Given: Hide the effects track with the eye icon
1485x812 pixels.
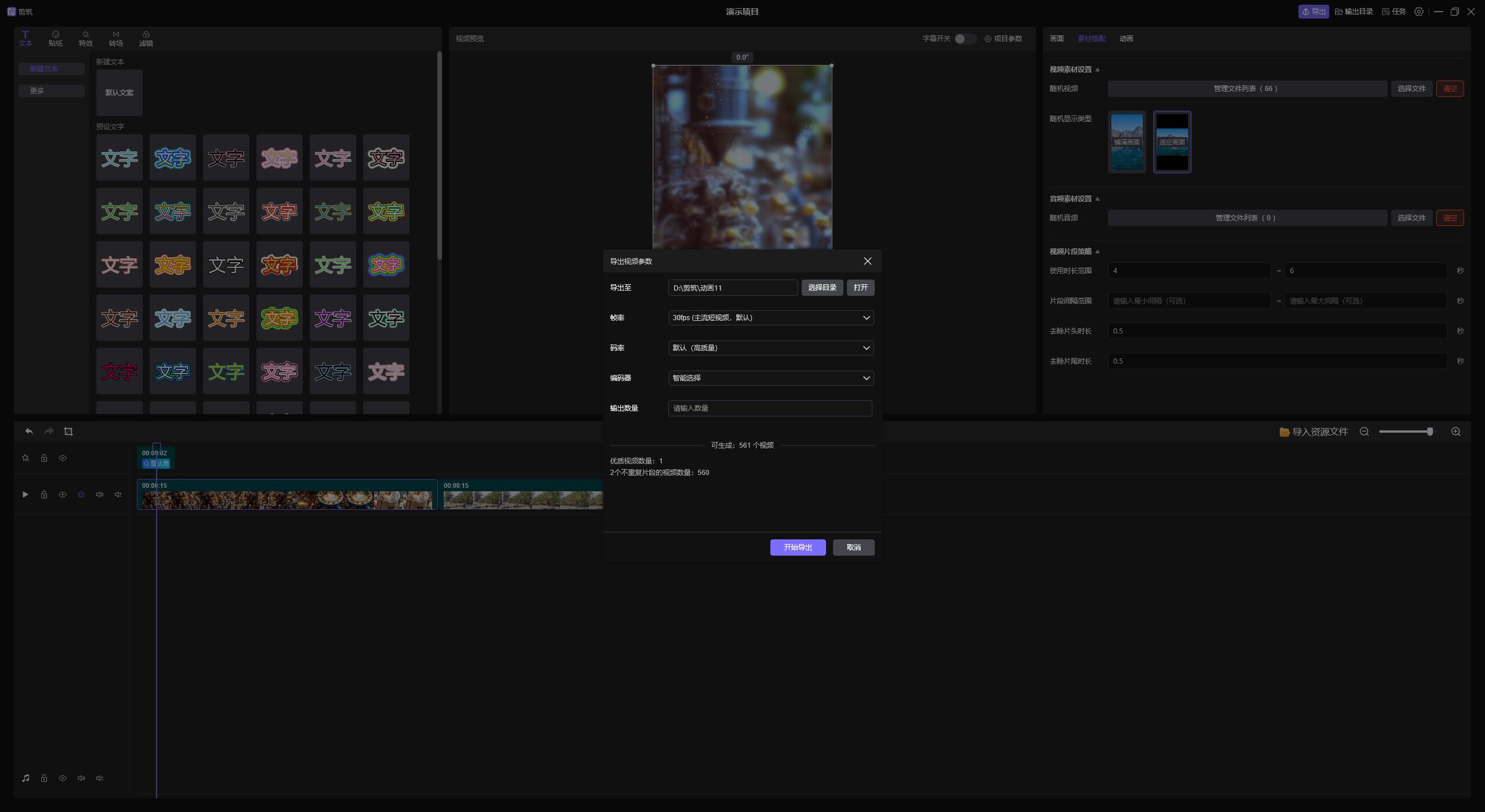Looking at the screenshot, I should [63, 458].
